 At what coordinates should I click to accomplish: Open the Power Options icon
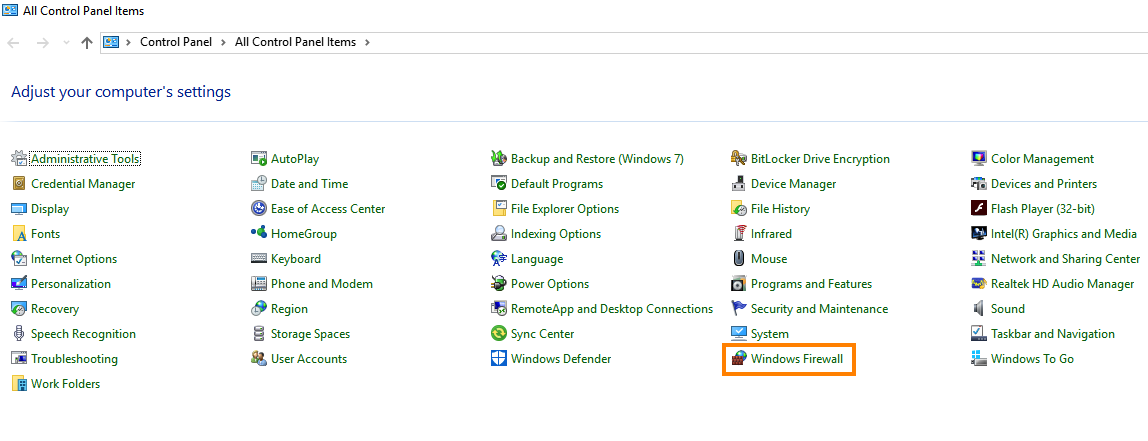click(499, 284)
